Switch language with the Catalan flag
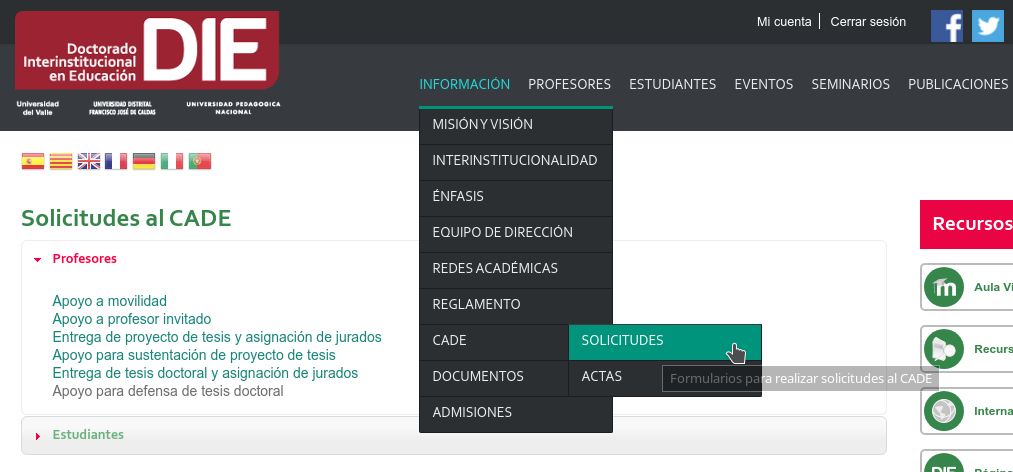Screen dimensions: 1013x472 click(x=61, y=161)
